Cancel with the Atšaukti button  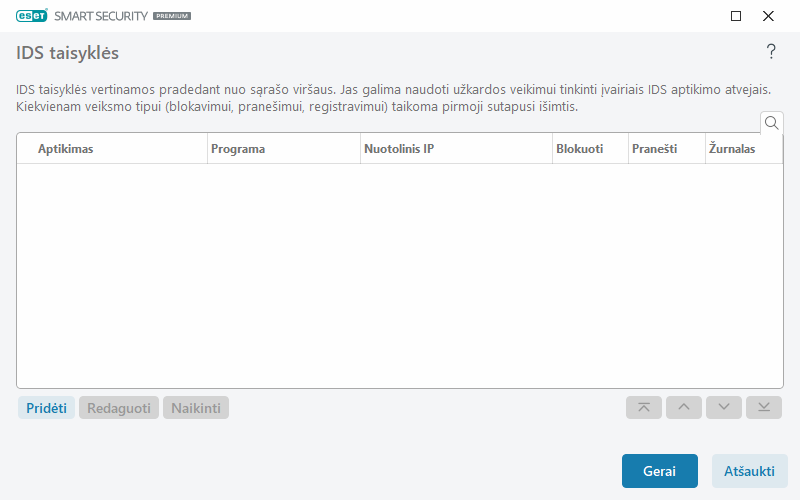pyautogui.click(x=749, y=471)
